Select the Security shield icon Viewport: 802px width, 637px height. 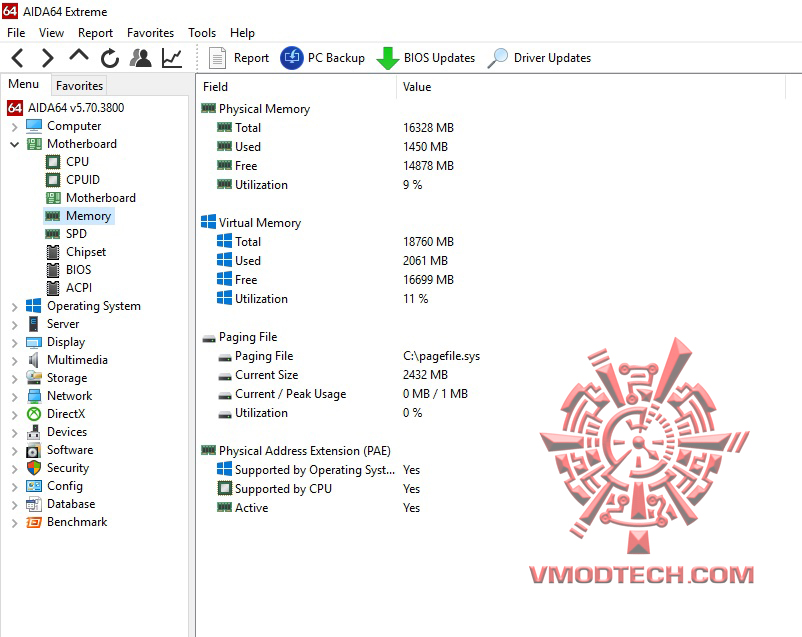(x=34, y=468)
